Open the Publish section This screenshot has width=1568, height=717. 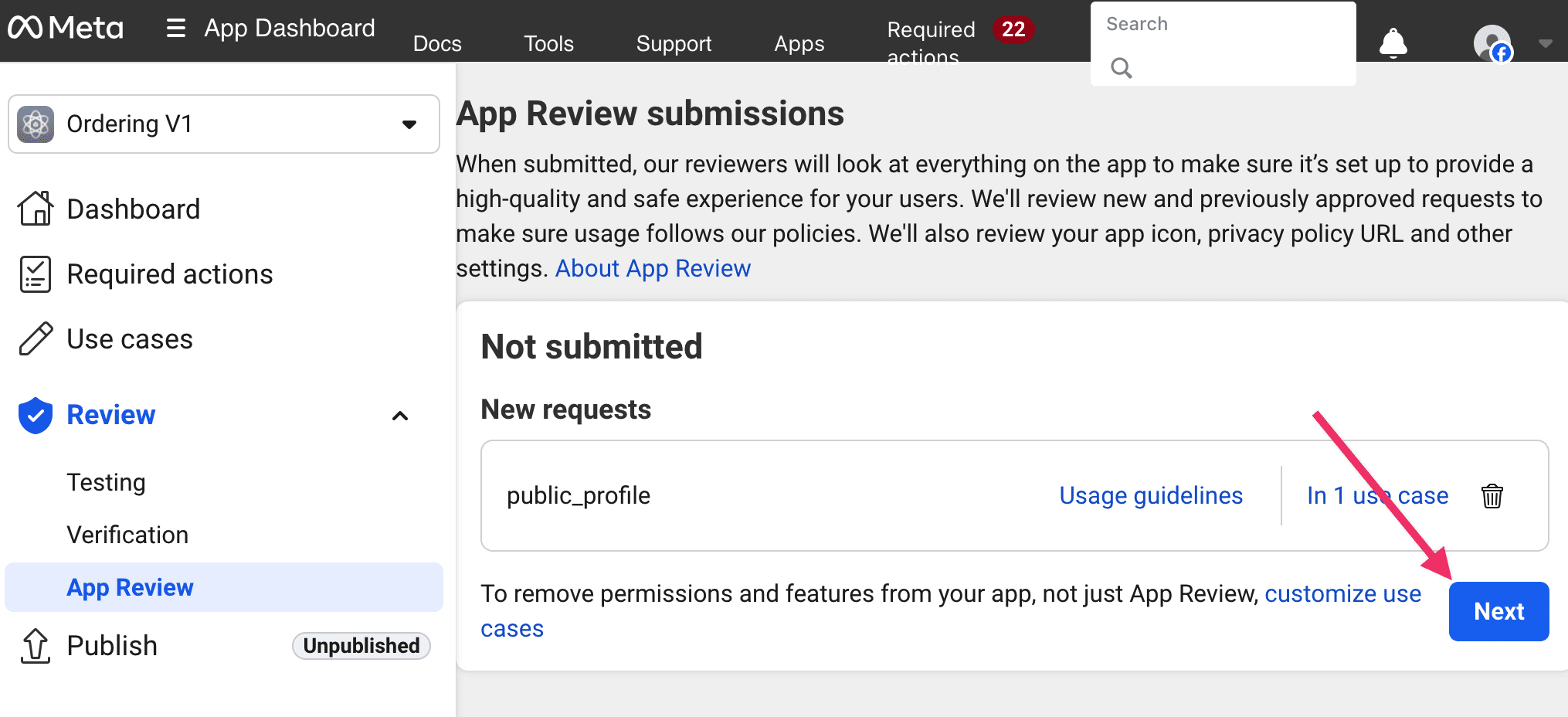coord(112,646)
